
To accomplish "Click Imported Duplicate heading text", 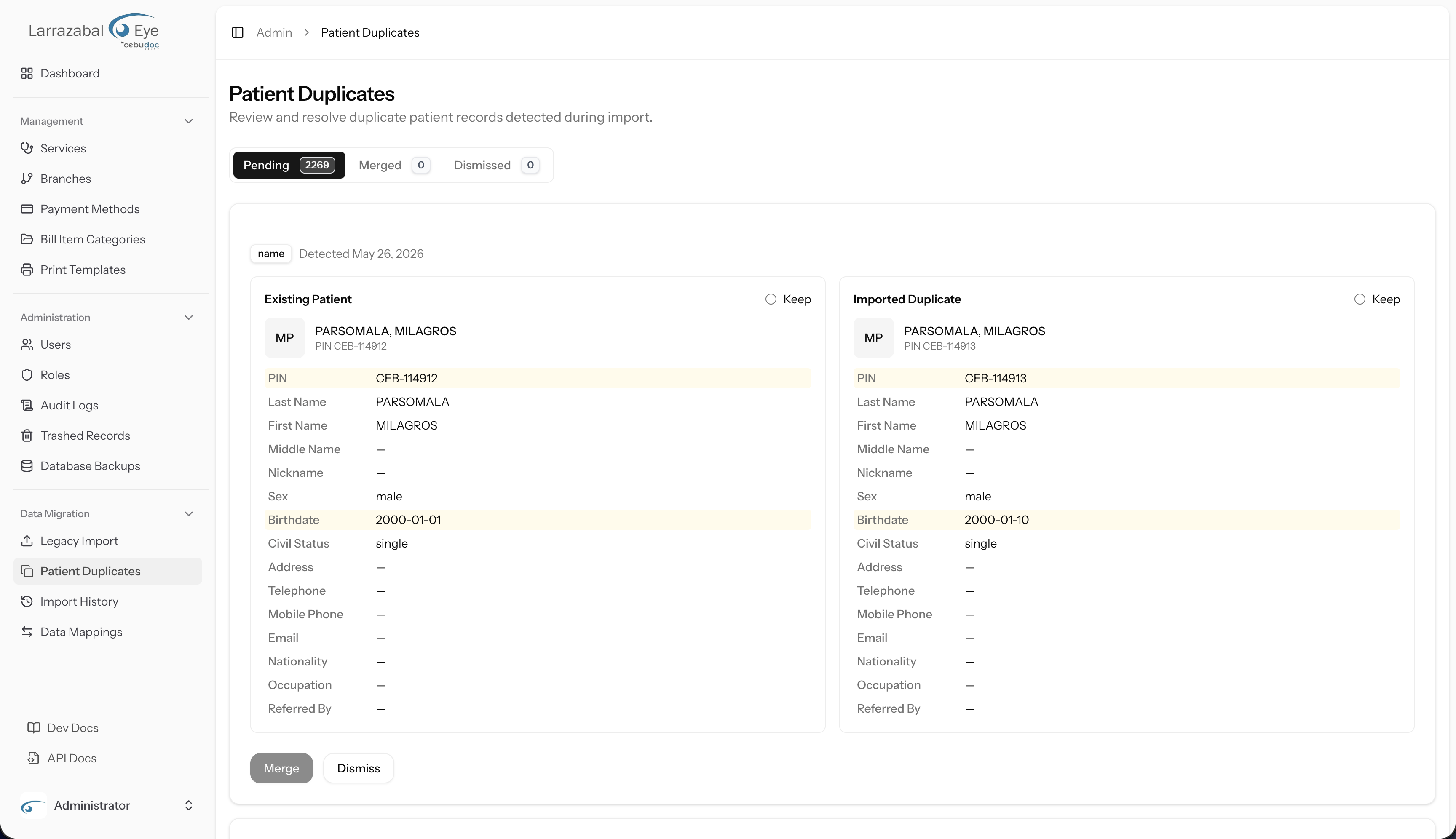I will (x=907, y=299).
